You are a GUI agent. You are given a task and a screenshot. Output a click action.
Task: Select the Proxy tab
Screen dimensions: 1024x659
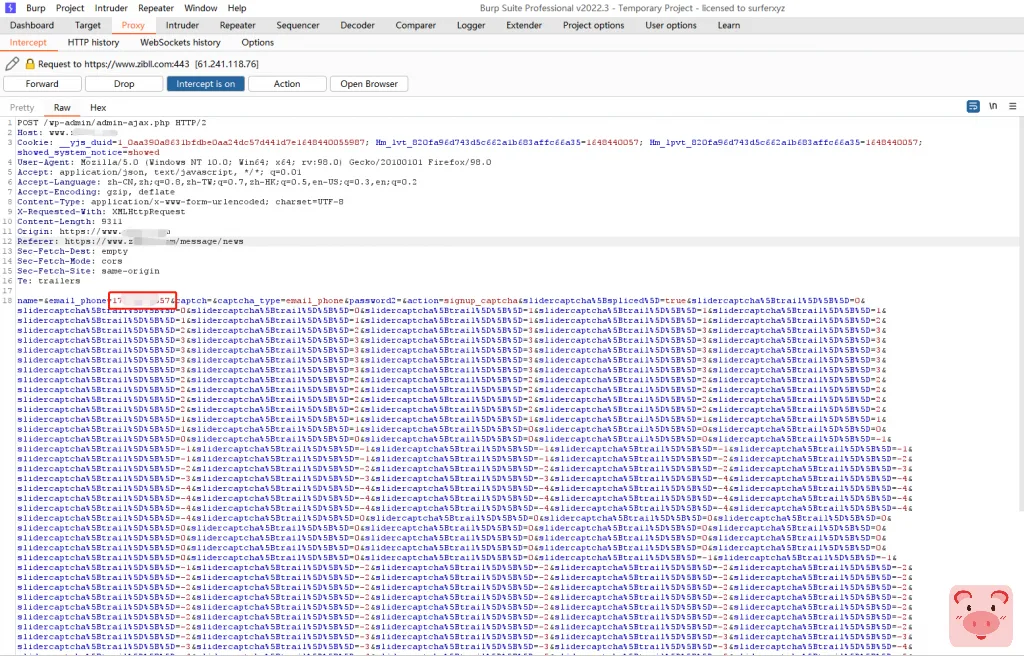coord(133,25)
